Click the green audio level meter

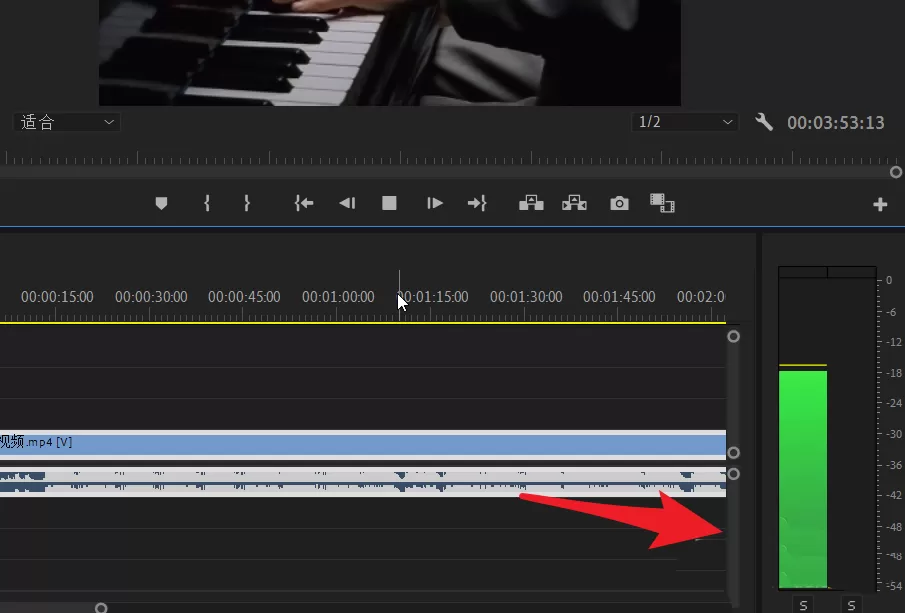[803, 479]
